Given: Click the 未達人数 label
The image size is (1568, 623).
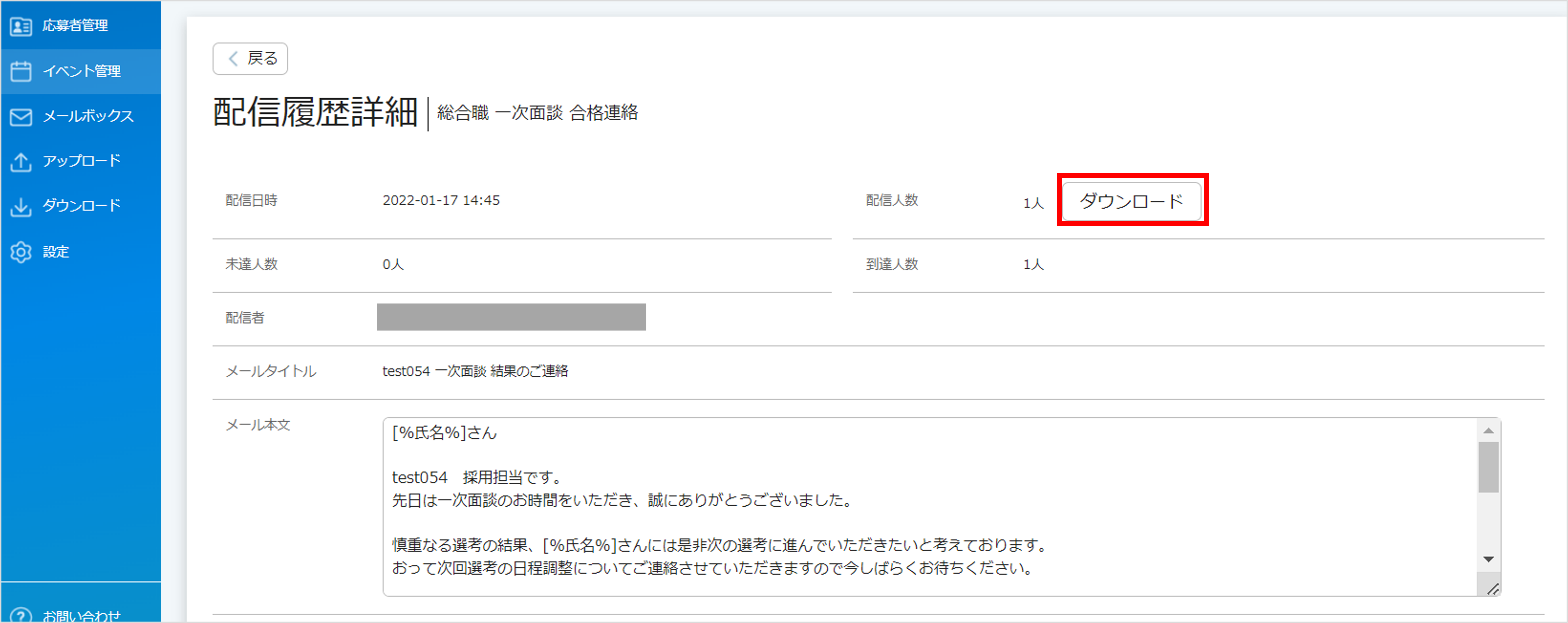Looking at the screenshot, I should point(251,264).
